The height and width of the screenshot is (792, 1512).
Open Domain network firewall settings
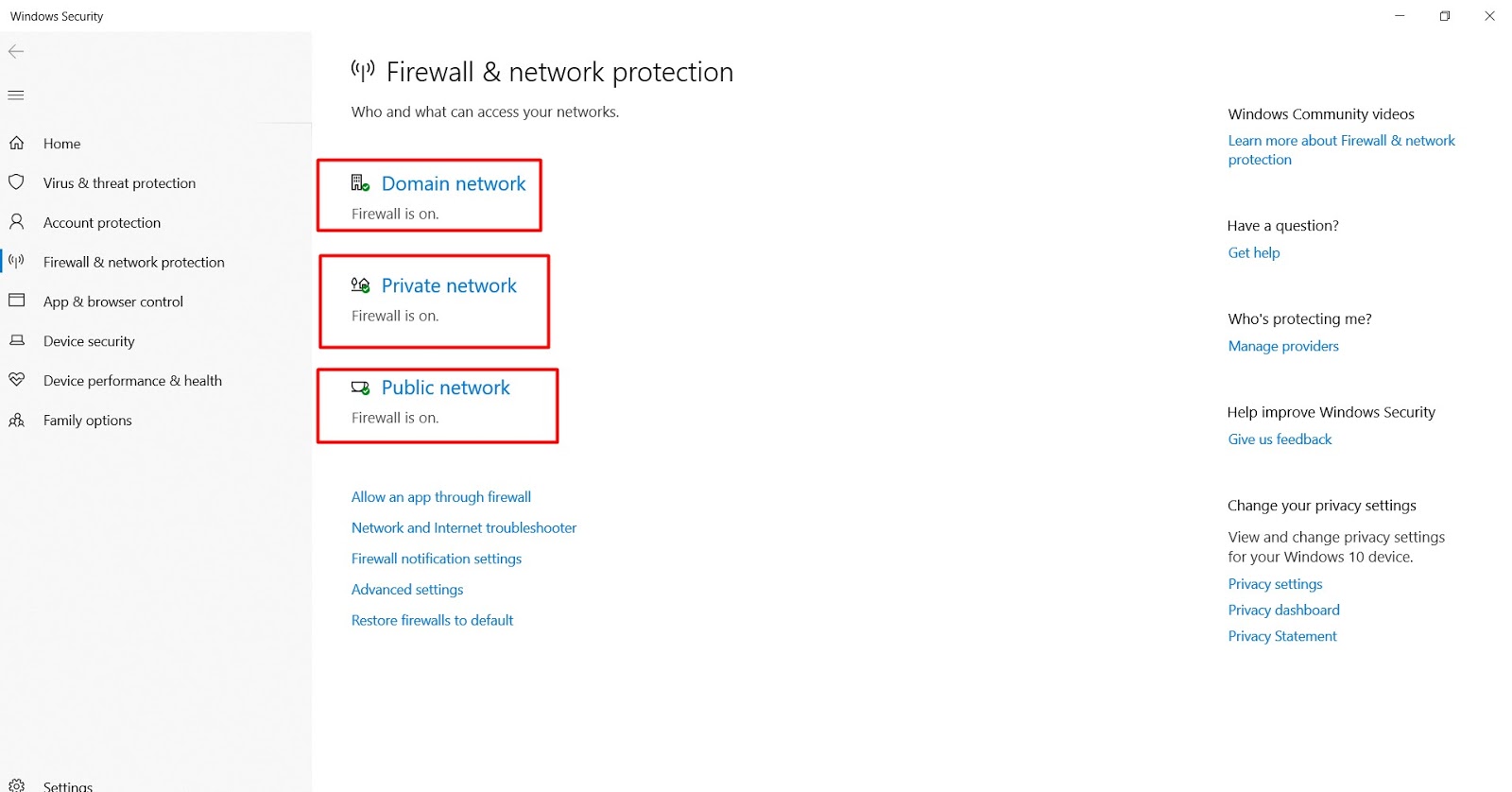(x=453, y=184)
